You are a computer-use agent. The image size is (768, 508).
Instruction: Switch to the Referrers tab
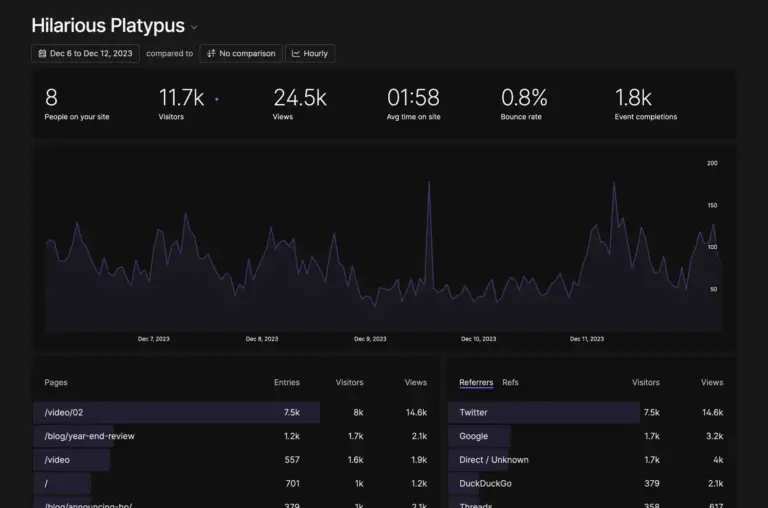[x=476, y=382]
